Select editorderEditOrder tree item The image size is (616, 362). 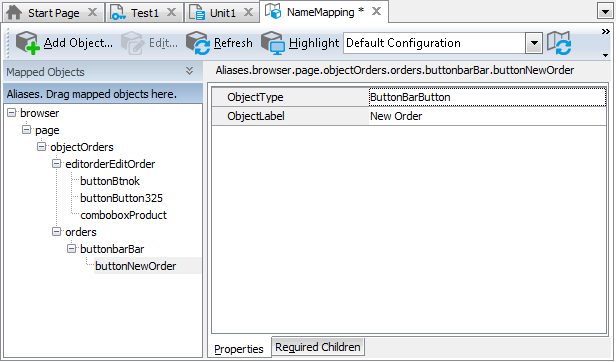(110, 164)
